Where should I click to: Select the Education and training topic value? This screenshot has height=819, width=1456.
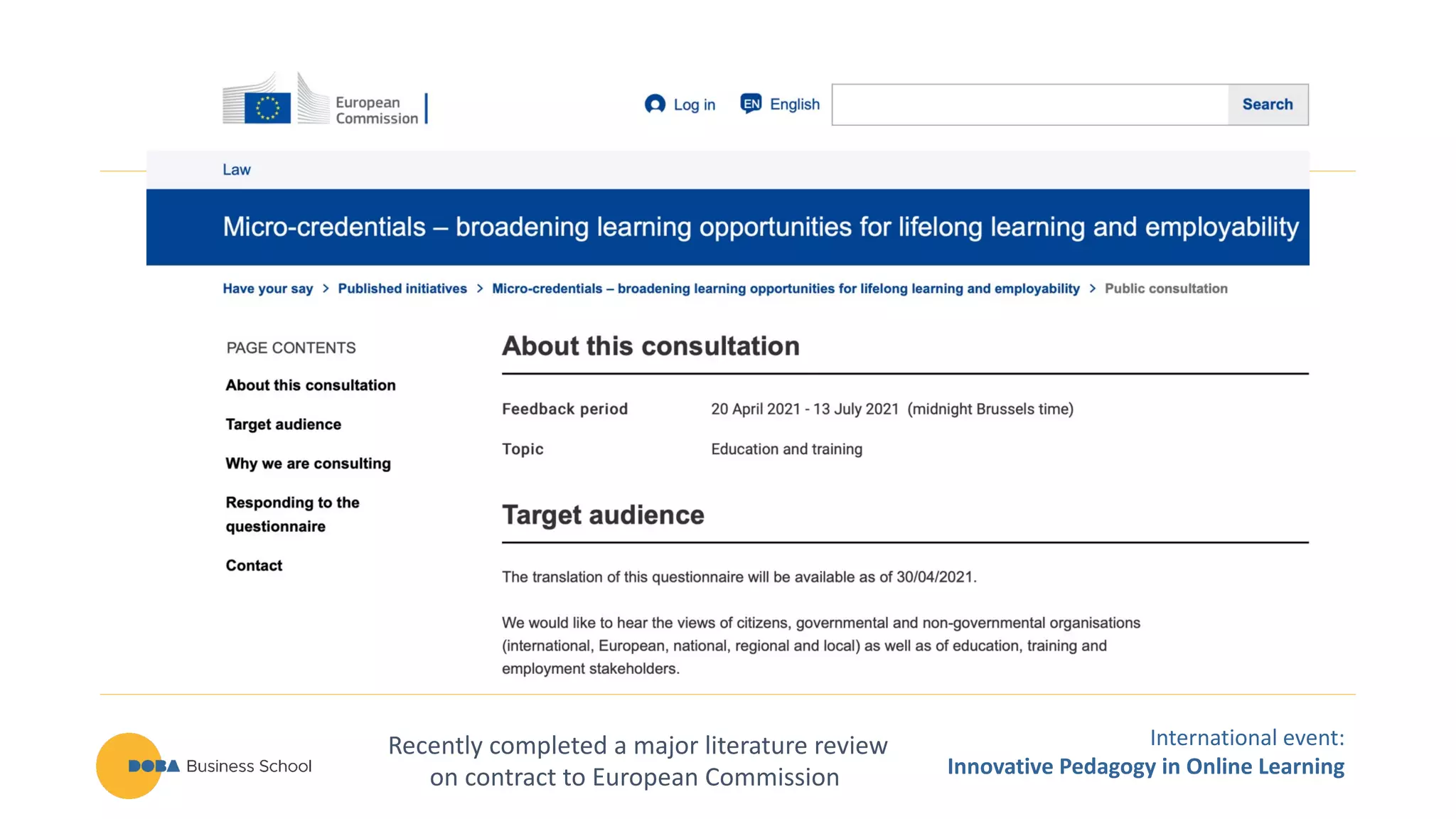coord(786,449)
